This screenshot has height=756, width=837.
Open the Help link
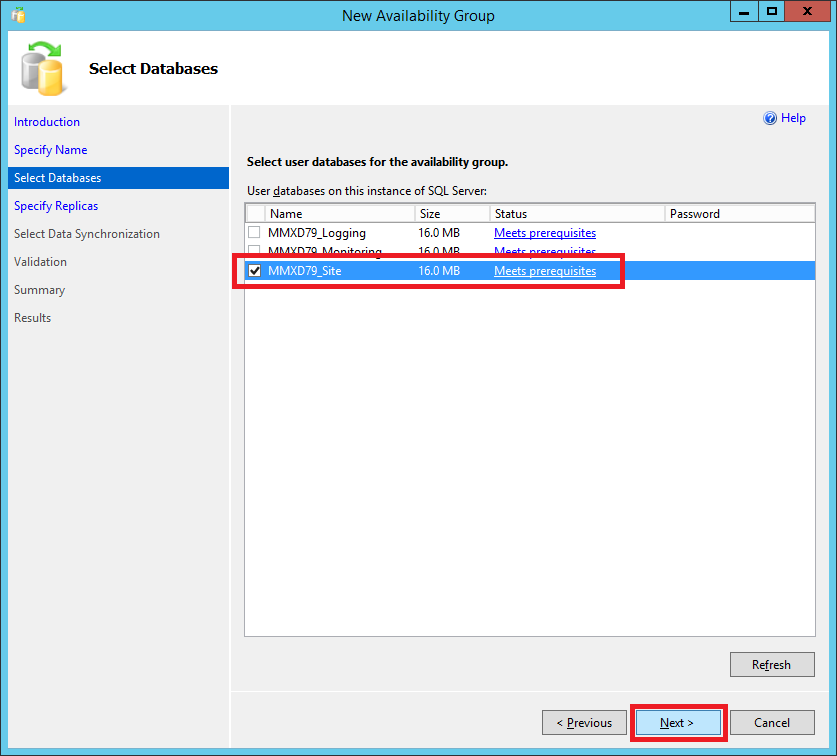[x=793, y=118]
